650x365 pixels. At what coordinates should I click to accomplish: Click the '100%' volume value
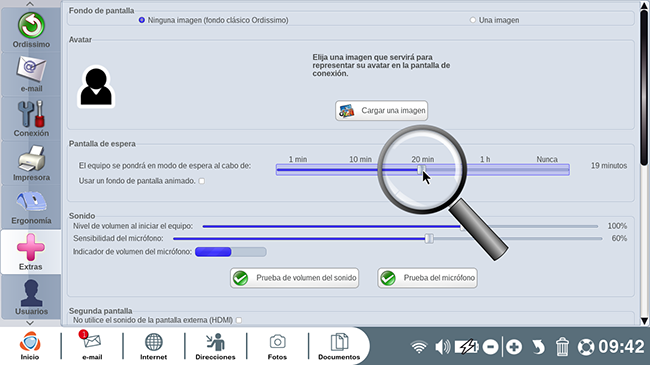[x=617, y=226]
